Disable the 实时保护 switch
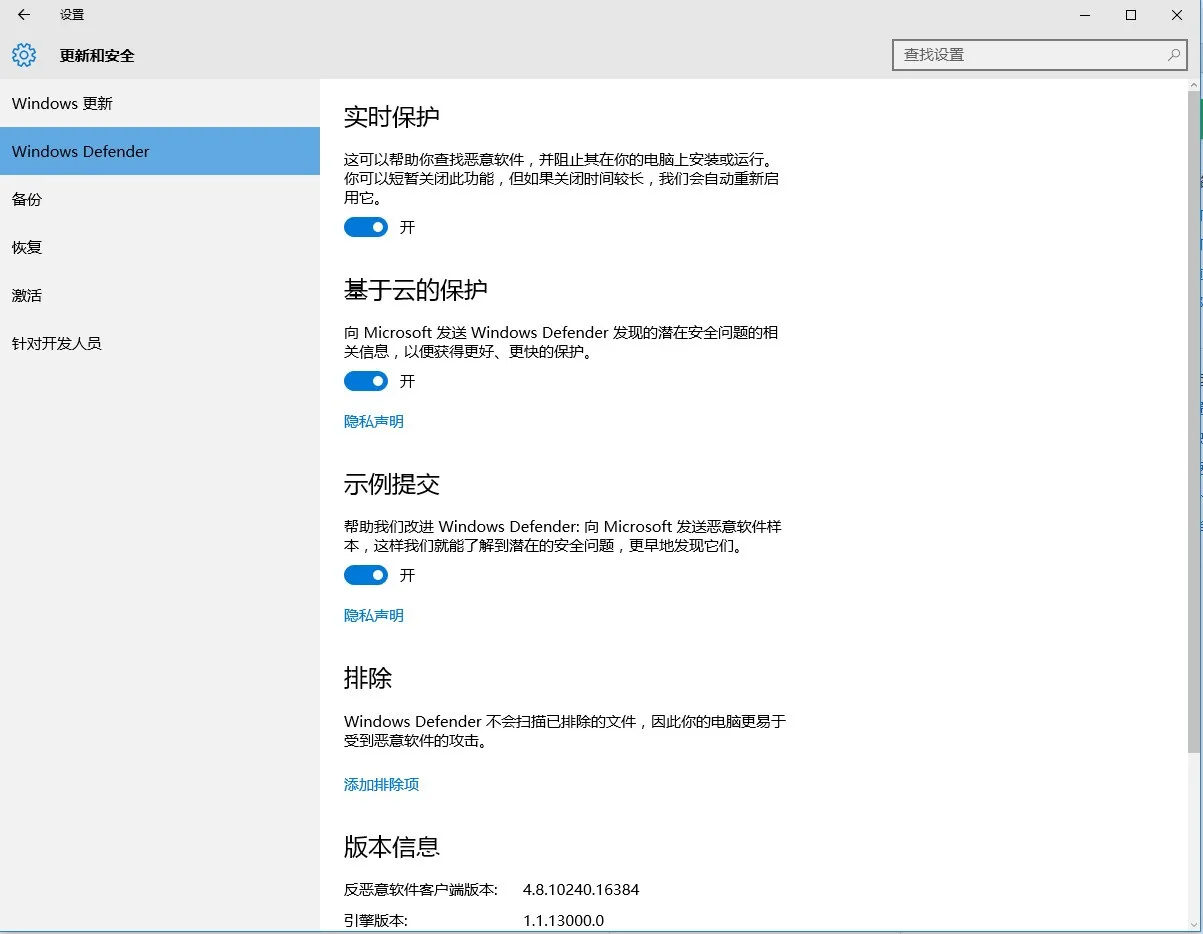Screen dimensions: 1203x934 [365, 227]
